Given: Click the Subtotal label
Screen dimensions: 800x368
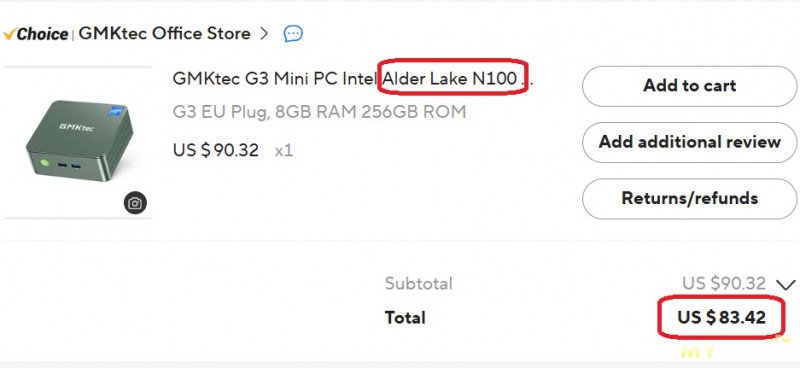Looking at the screenshot, I should [418, 283].
